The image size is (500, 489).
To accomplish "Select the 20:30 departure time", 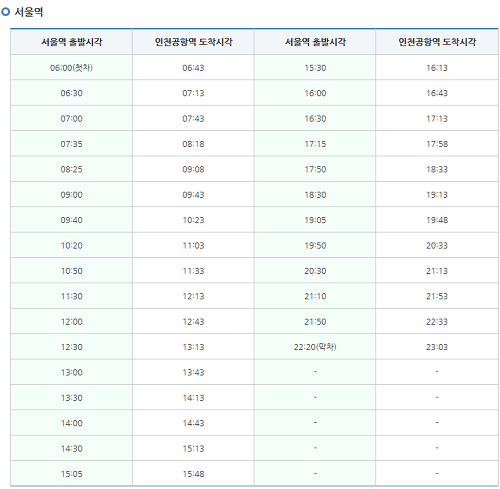I will 315,271.
